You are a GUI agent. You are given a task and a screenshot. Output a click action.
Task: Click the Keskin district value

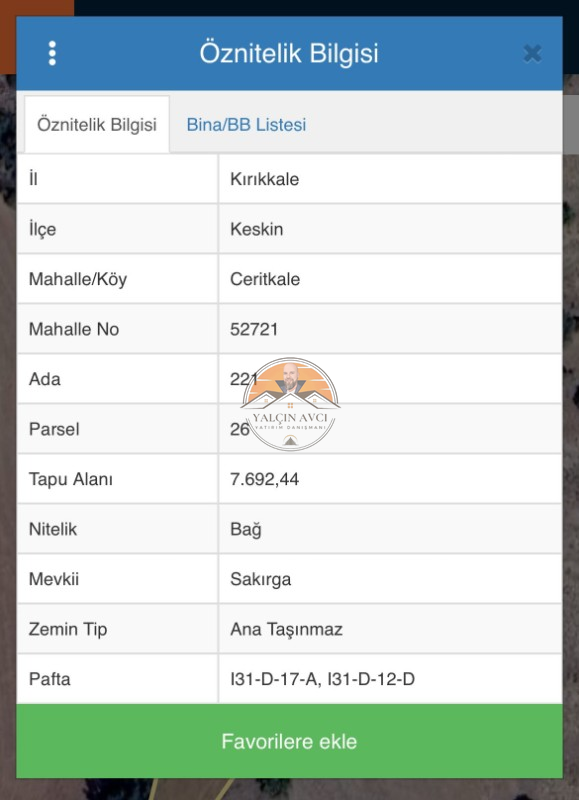point(257,229)
